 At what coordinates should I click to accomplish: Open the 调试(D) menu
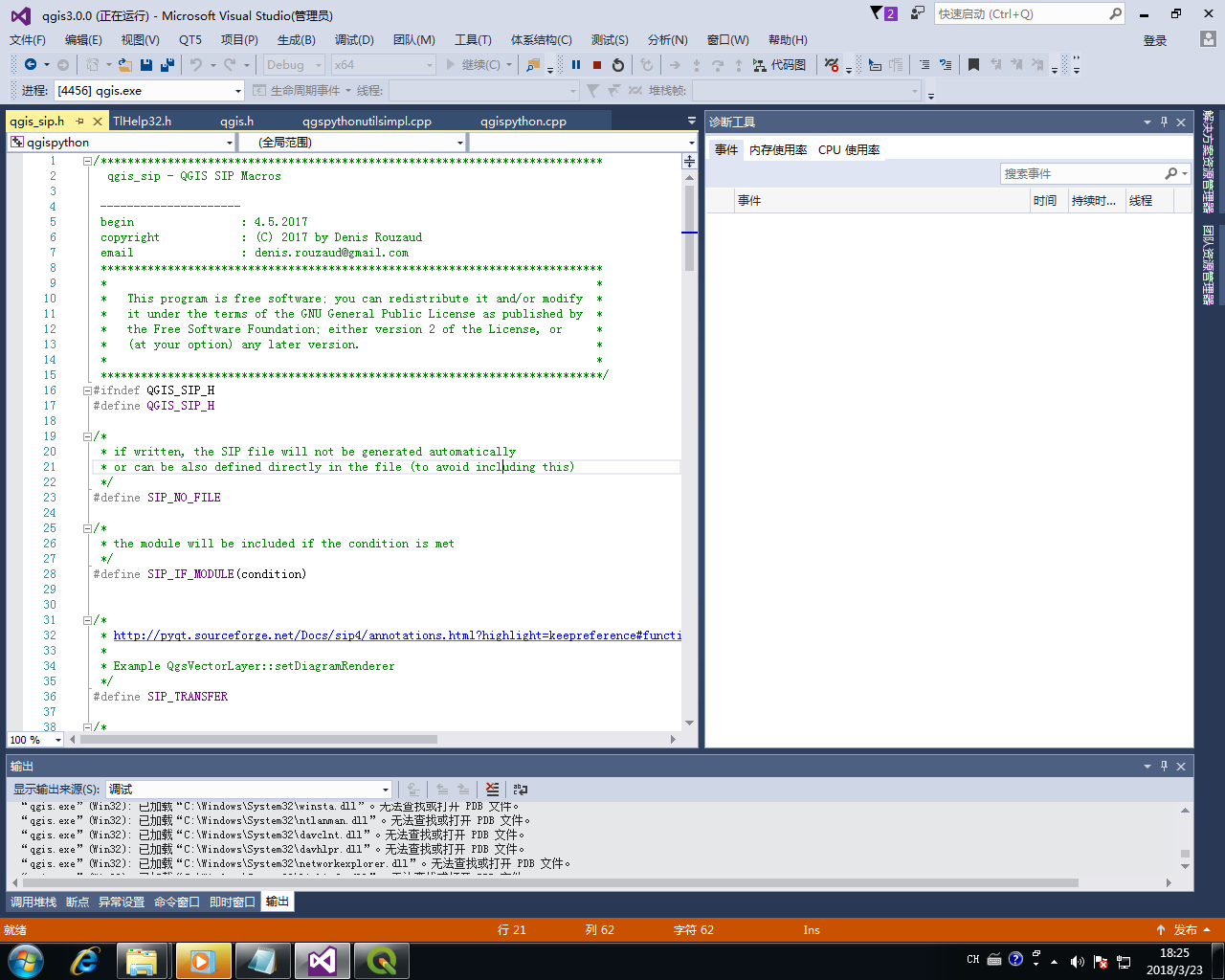(354, 39)
